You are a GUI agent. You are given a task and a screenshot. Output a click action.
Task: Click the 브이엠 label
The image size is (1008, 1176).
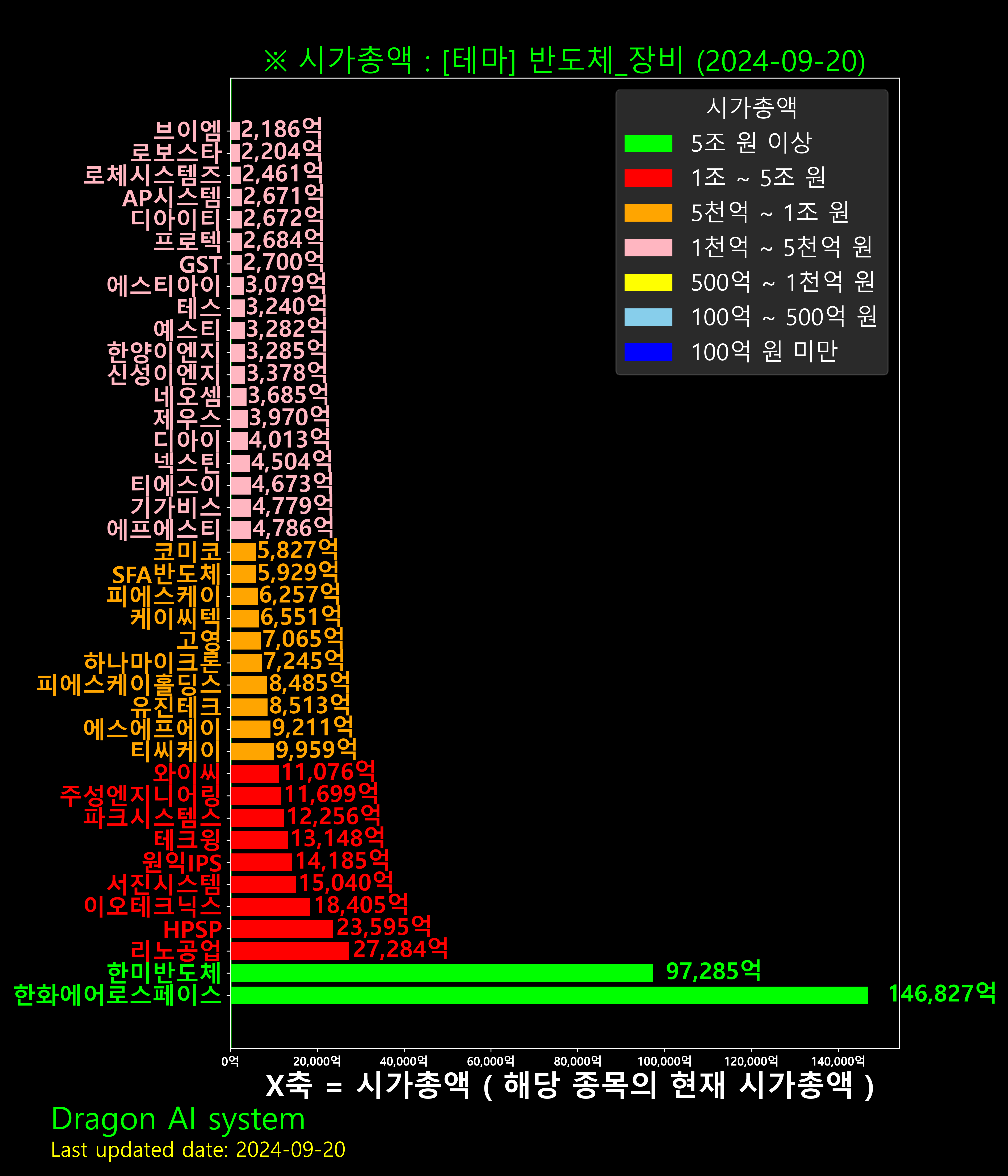click(x=187, y=131)
